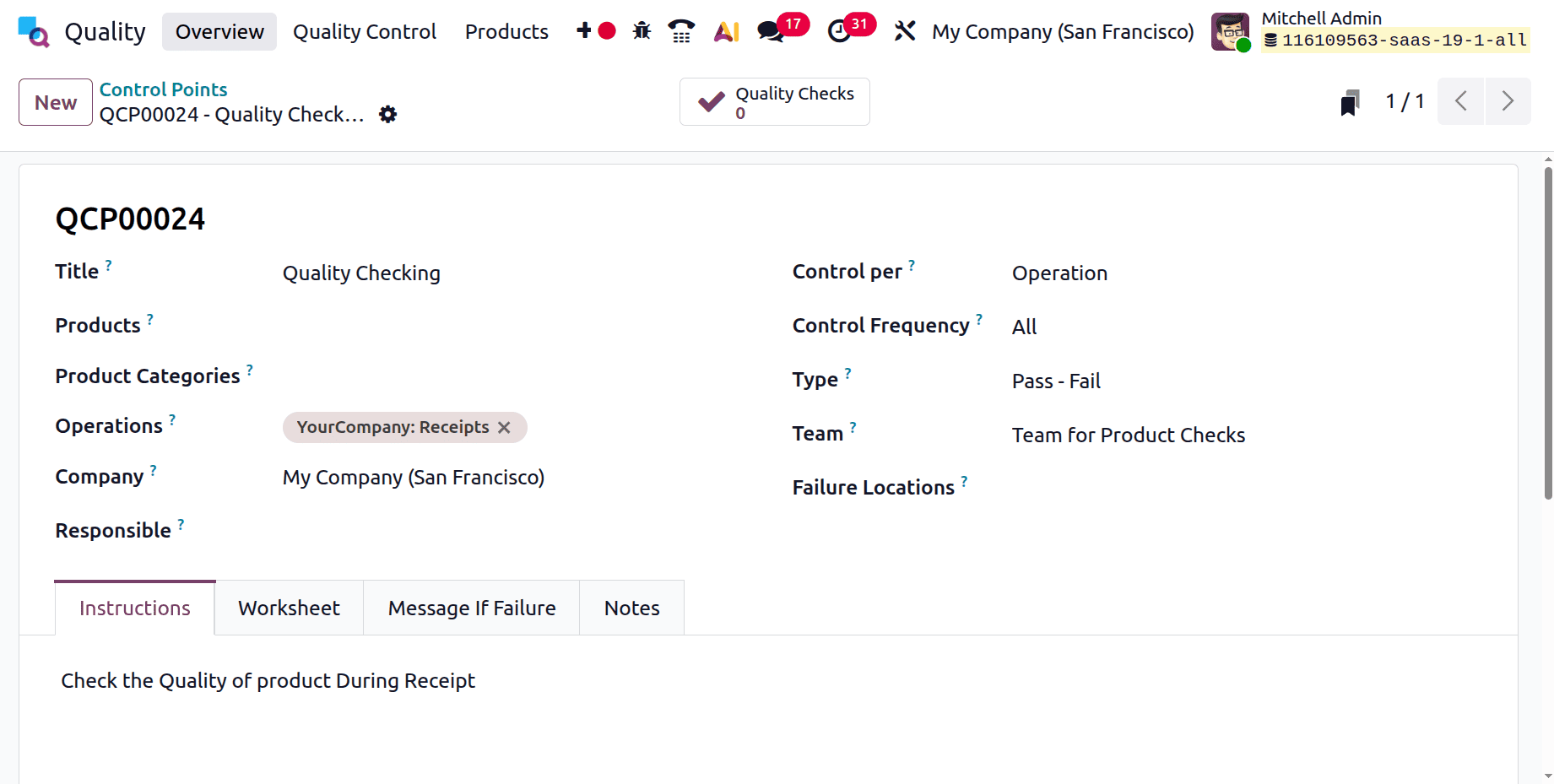This screenshot has height=784, width=1554.
Task: Open the AI assistant icon
Action: tap(727, 31)
